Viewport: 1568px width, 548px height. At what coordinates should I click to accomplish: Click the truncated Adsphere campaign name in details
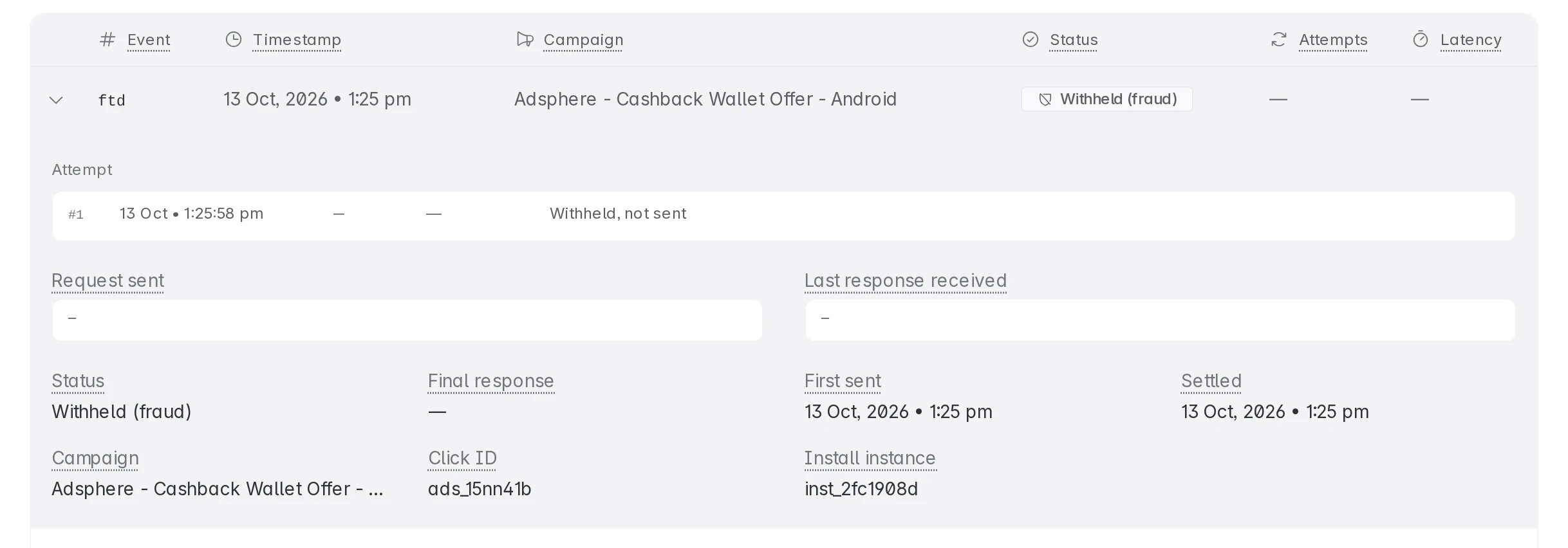[218, 489]
